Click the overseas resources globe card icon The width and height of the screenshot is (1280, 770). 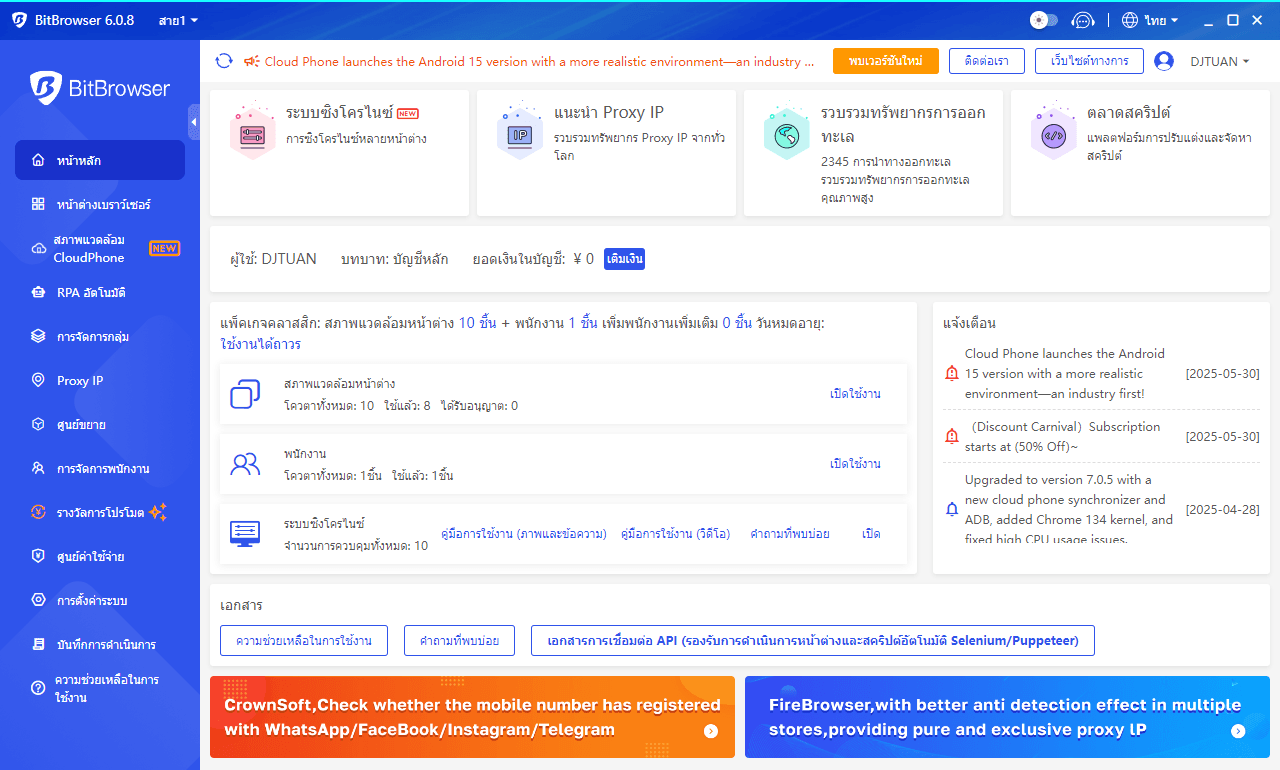787,133
